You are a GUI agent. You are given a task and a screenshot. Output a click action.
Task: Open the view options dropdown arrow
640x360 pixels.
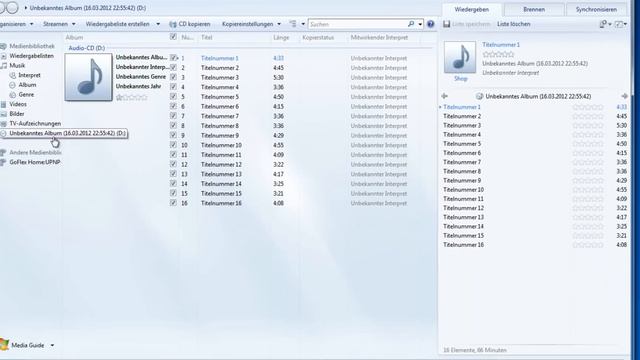click(x=303, y=24)
